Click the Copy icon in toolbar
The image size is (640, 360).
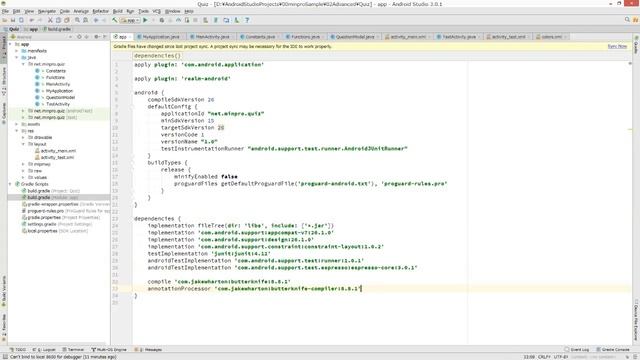pyautogui.click(x=58, y=20)
